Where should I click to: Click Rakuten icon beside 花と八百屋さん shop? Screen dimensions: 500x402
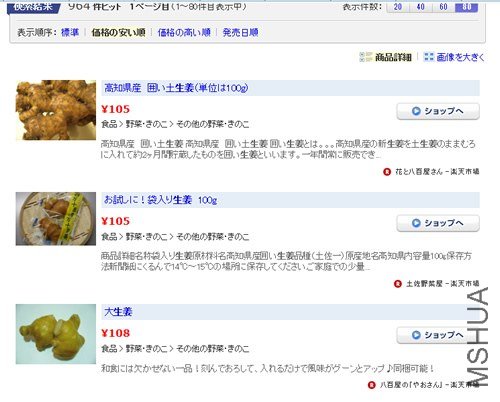(387, 172)
